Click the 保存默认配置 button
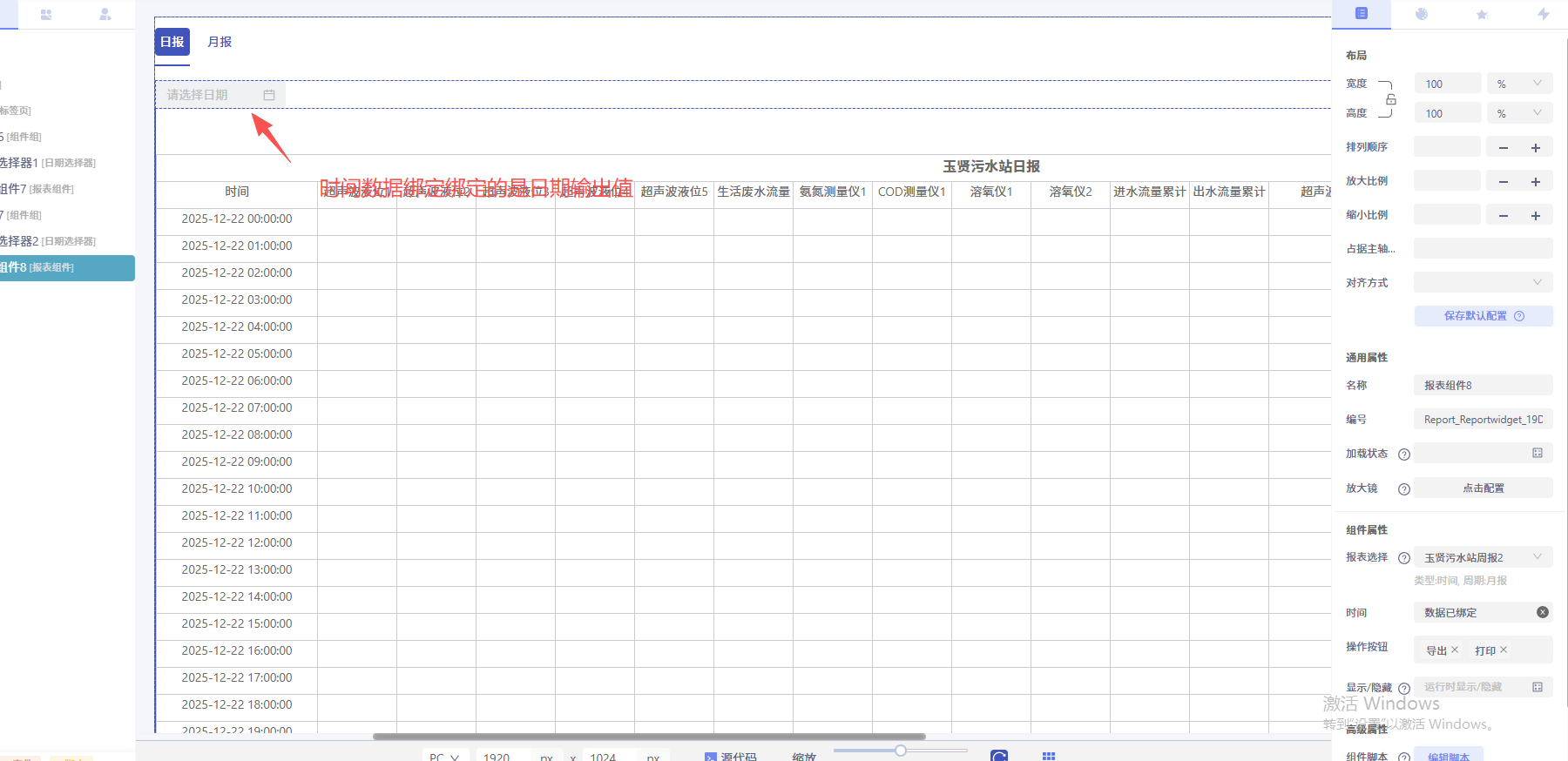The image size is (1568, 761). [x=1483, y=316]
